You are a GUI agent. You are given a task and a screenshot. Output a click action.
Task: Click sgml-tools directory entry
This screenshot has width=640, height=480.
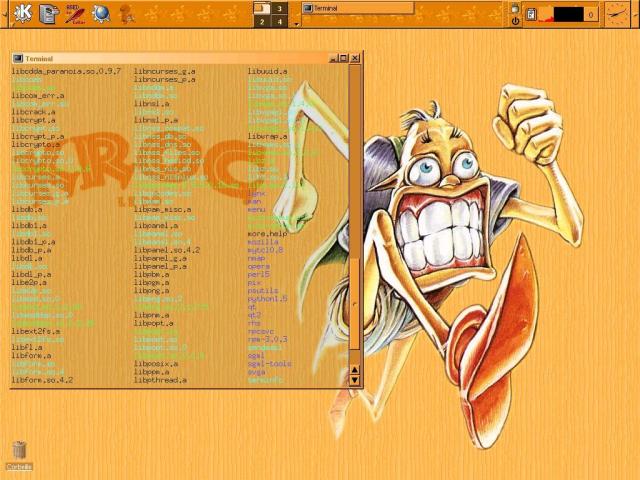(269, 364)
